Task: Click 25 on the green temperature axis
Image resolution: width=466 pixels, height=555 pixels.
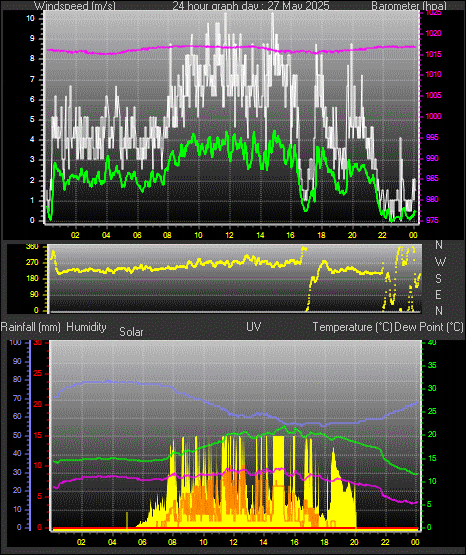Action: tap(432, 412)
